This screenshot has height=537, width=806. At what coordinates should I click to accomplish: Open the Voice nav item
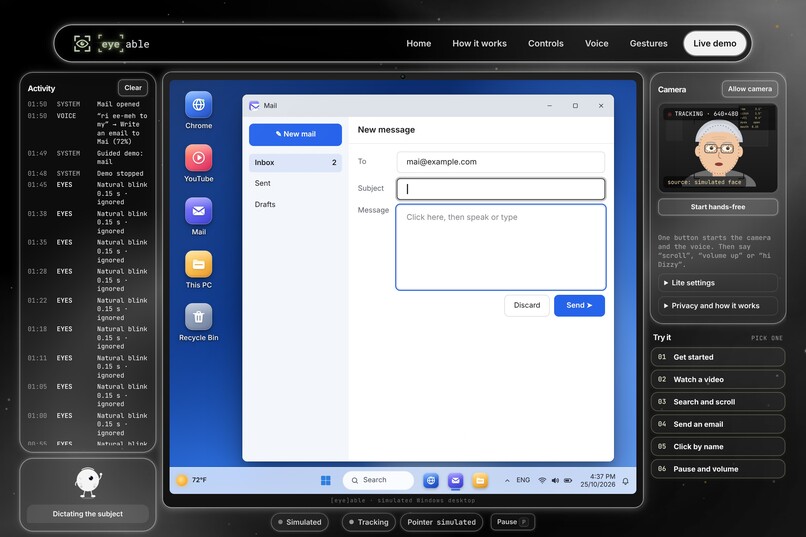[596, 44]
